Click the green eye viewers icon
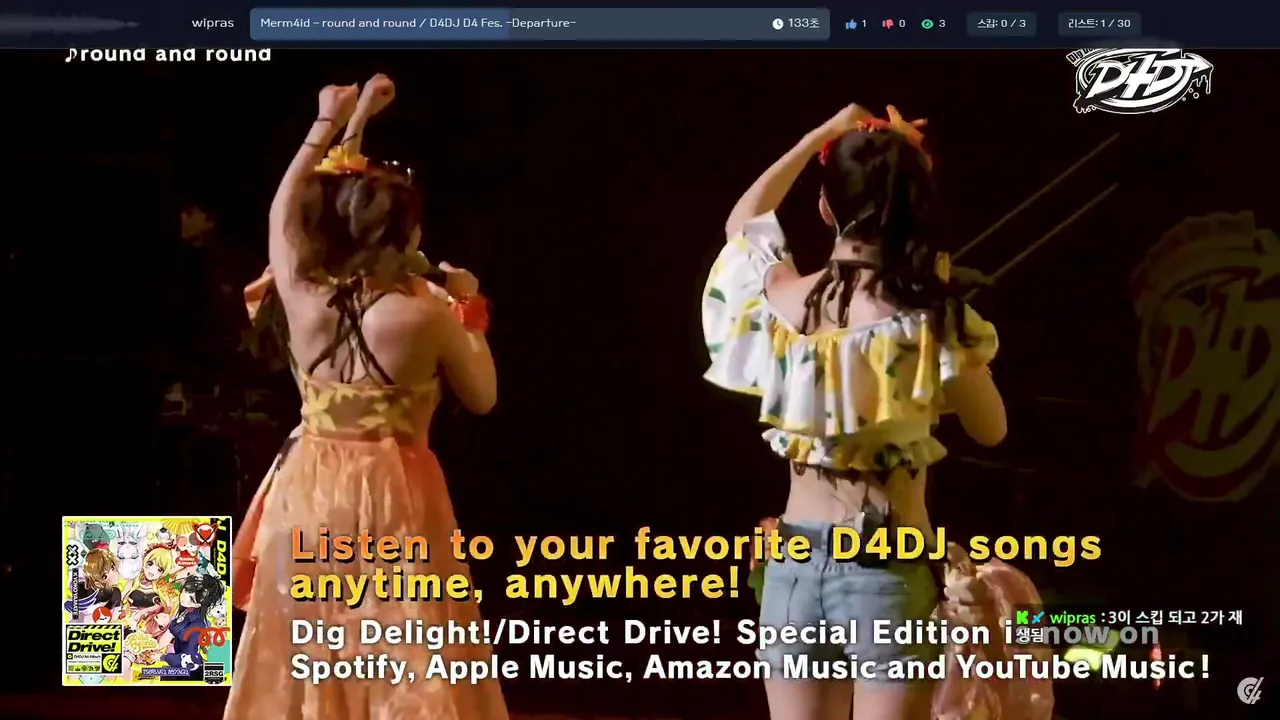The height and width of the screenshot is (720, 1280). 927,24
